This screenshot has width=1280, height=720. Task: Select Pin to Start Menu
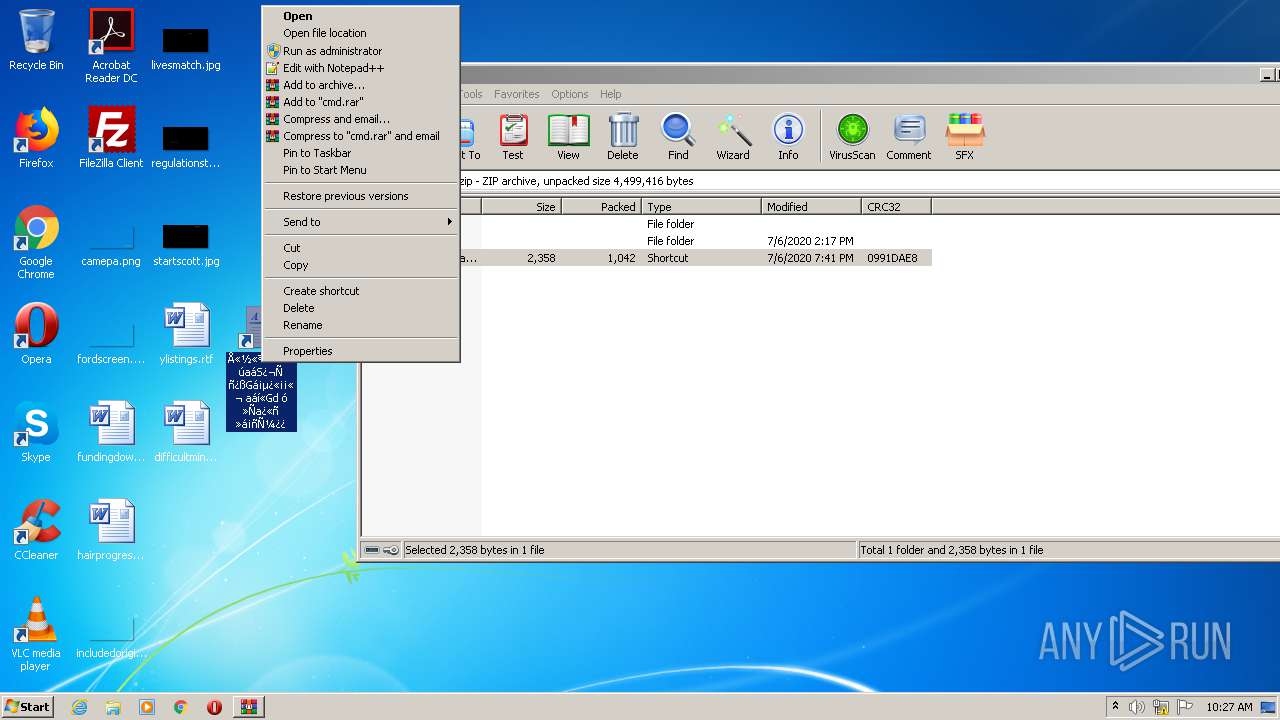(360, 170)
